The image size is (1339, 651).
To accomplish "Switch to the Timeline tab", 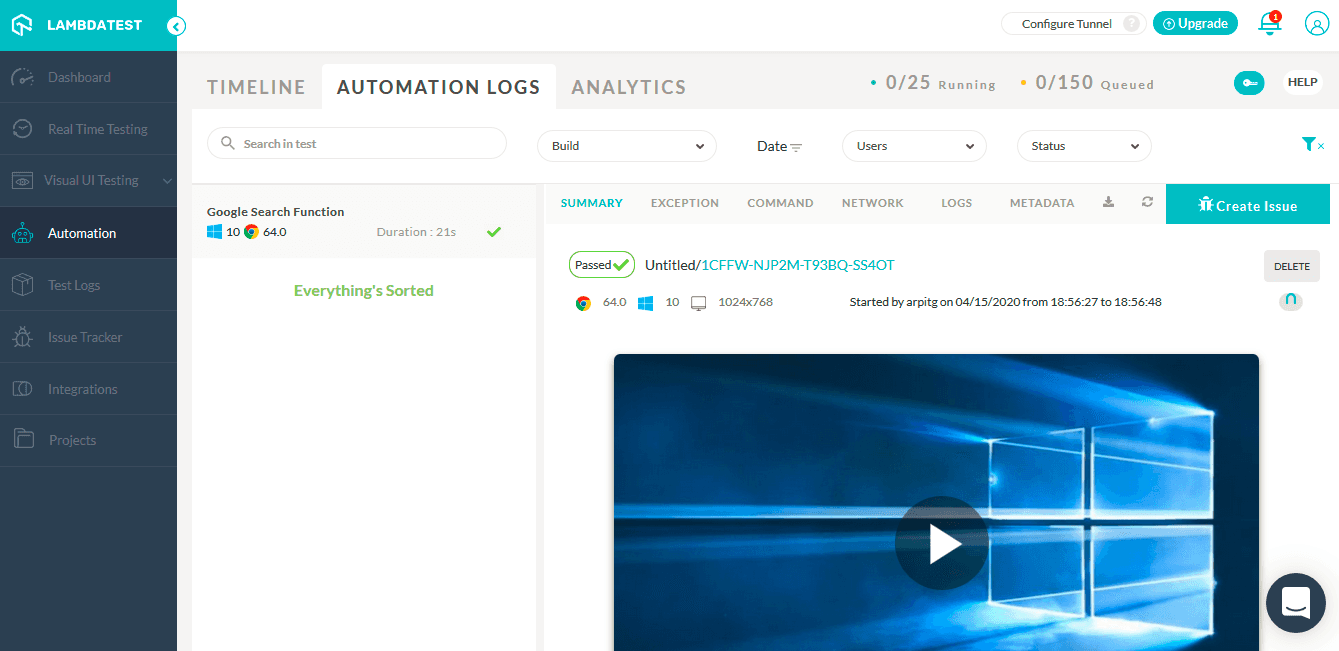I will (256, 87).
